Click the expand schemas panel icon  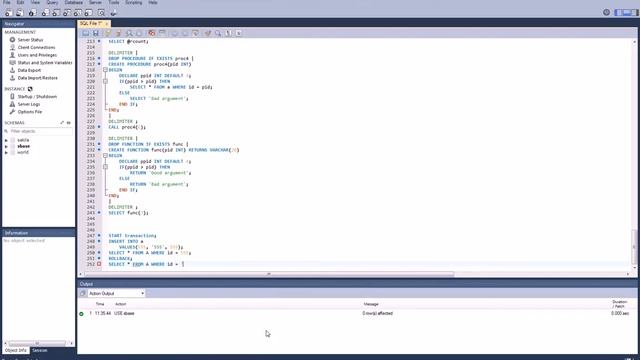[62, 122]
